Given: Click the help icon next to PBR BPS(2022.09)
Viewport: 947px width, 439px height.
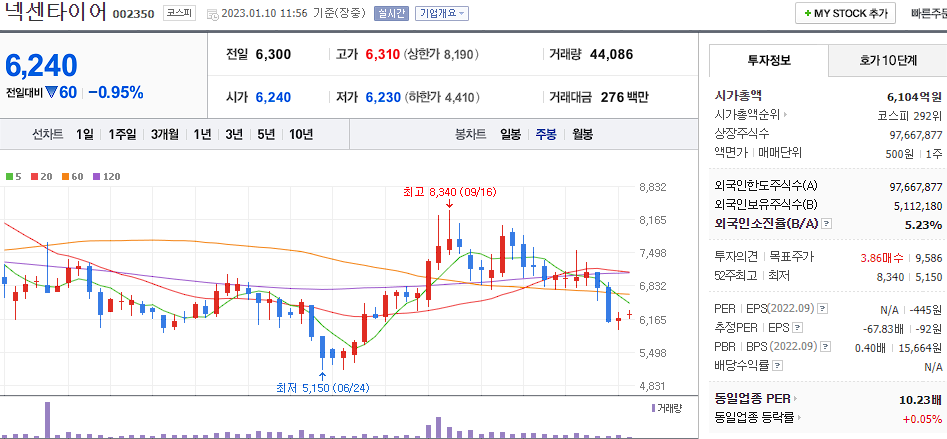Looking at the screenshot, I should pos(826,347).
